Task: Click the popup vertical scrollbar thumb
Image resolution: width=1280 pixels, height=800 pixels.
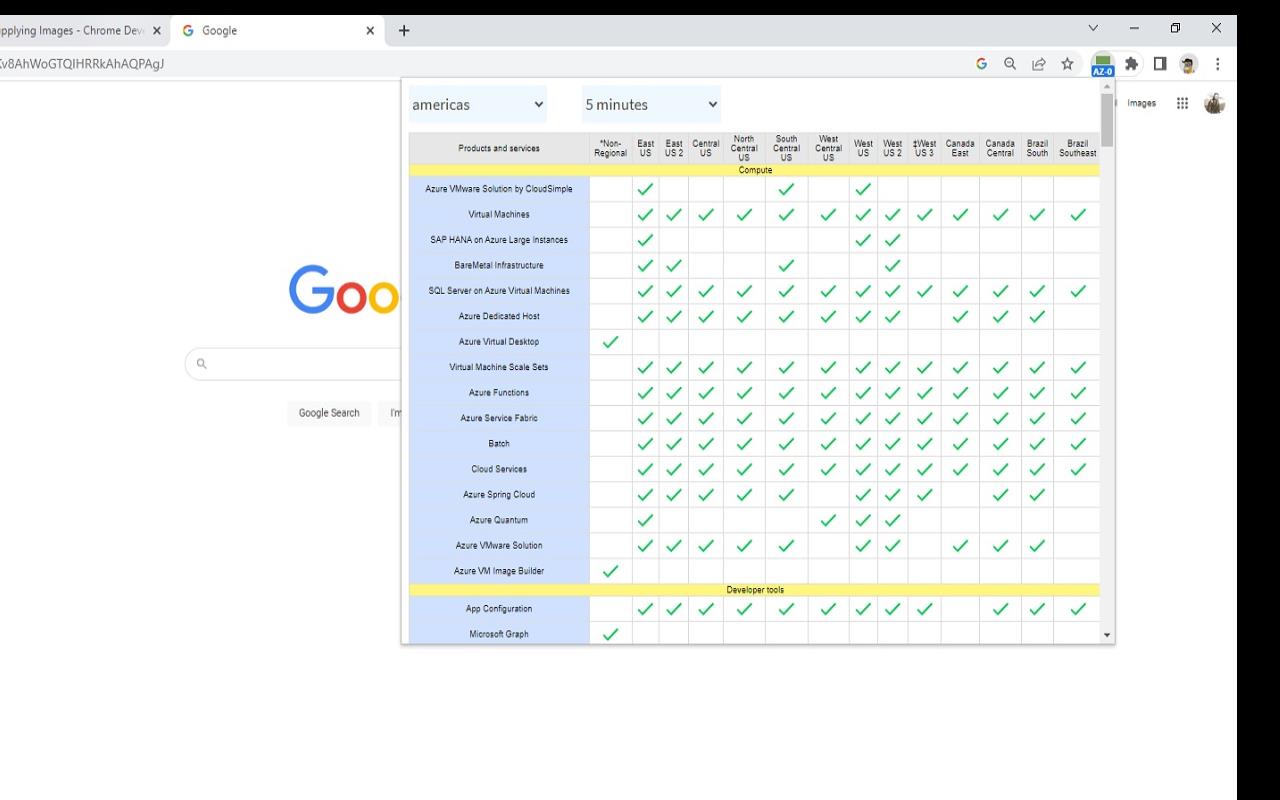Action: (1107, 121)
